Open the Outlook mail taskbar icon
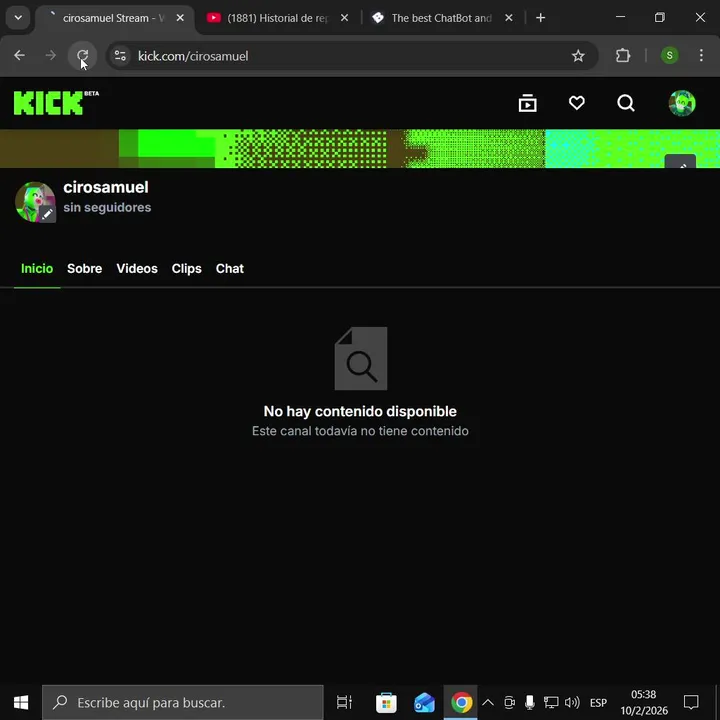 [424, 703]
